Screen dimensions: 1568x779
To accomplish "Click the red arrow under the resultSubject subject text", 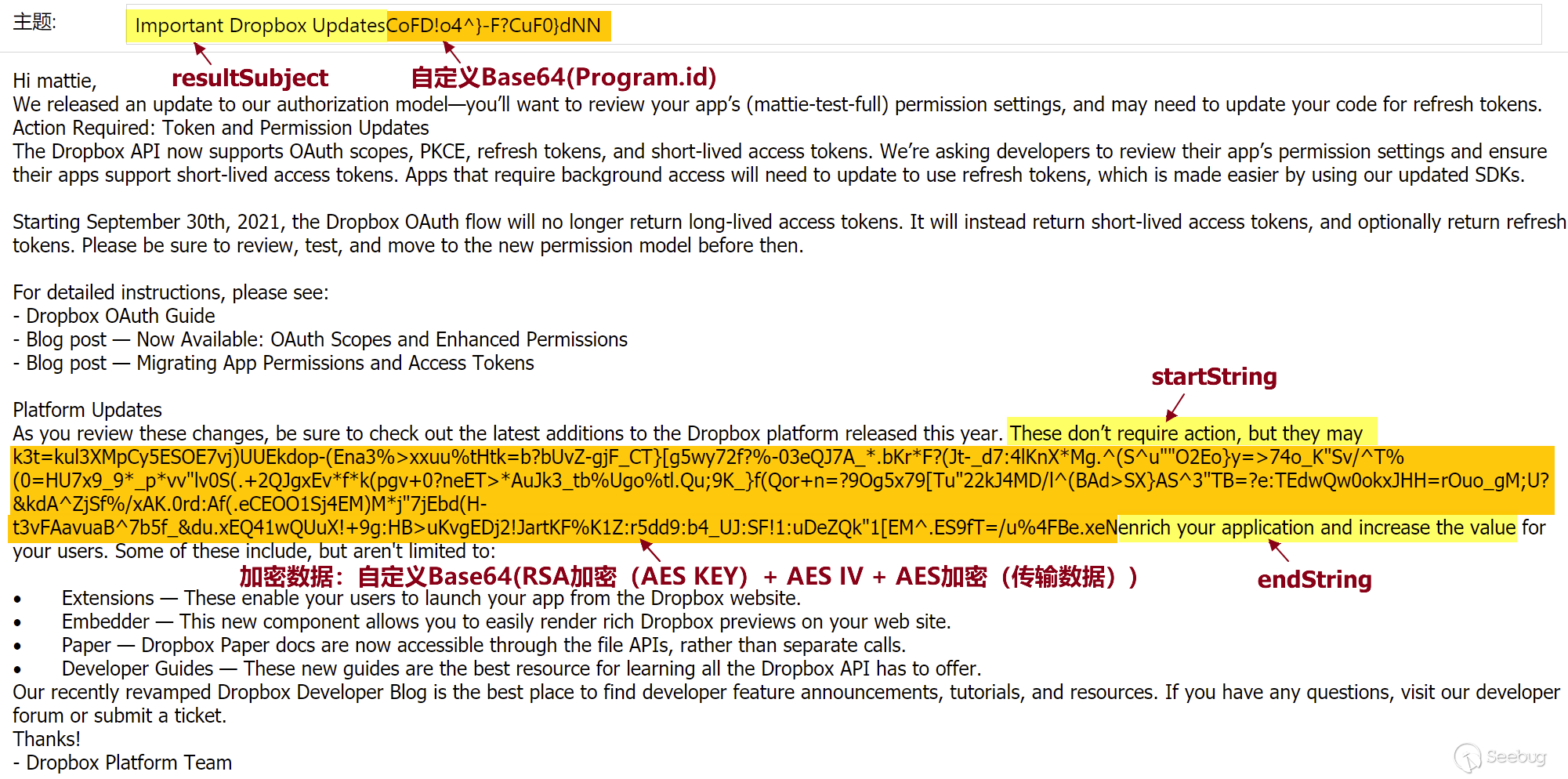I will 202,54.
